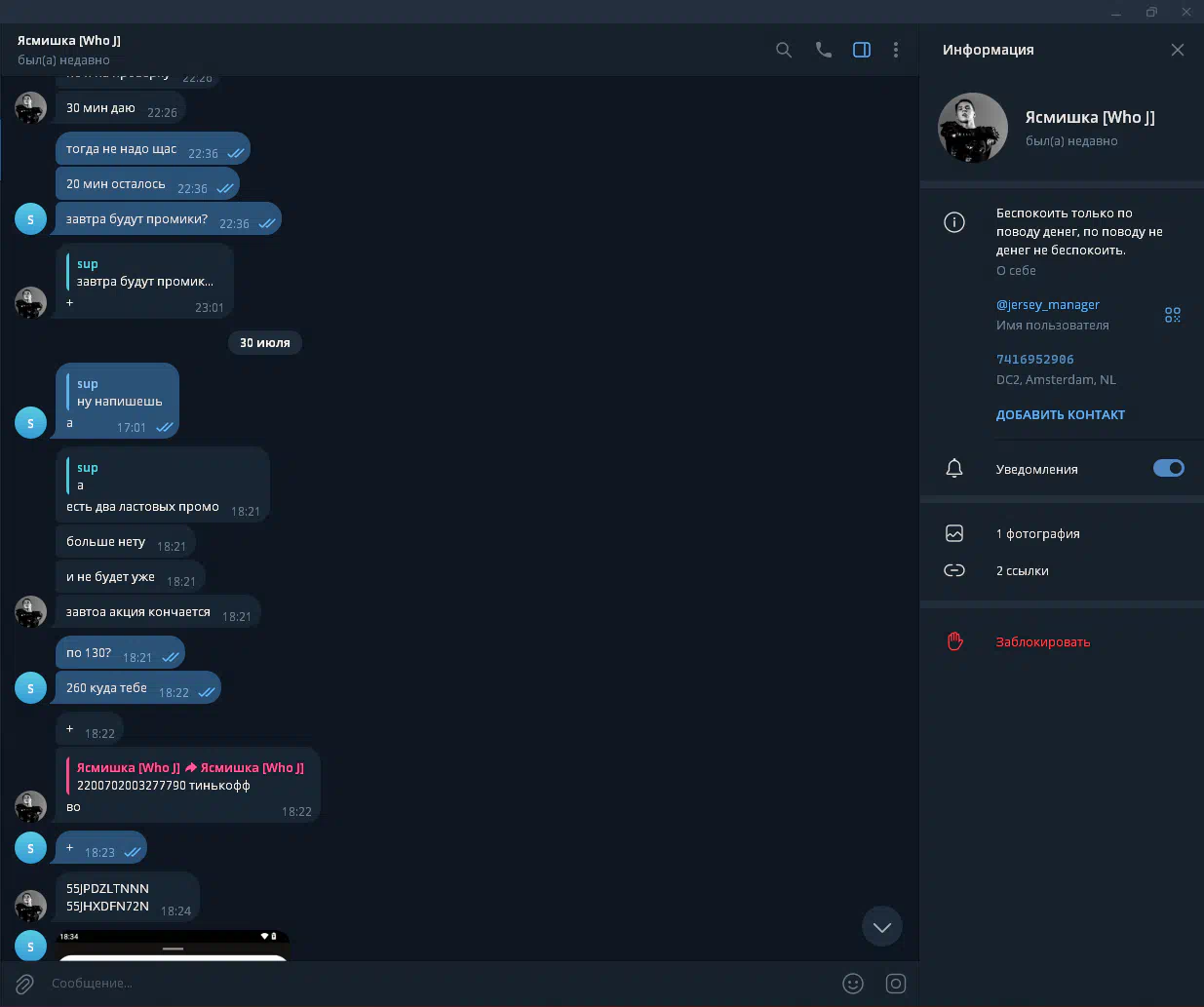Jump to latest messages with down arrow
This screenshot has height=1007, width=1204.
tap(882, 927)
